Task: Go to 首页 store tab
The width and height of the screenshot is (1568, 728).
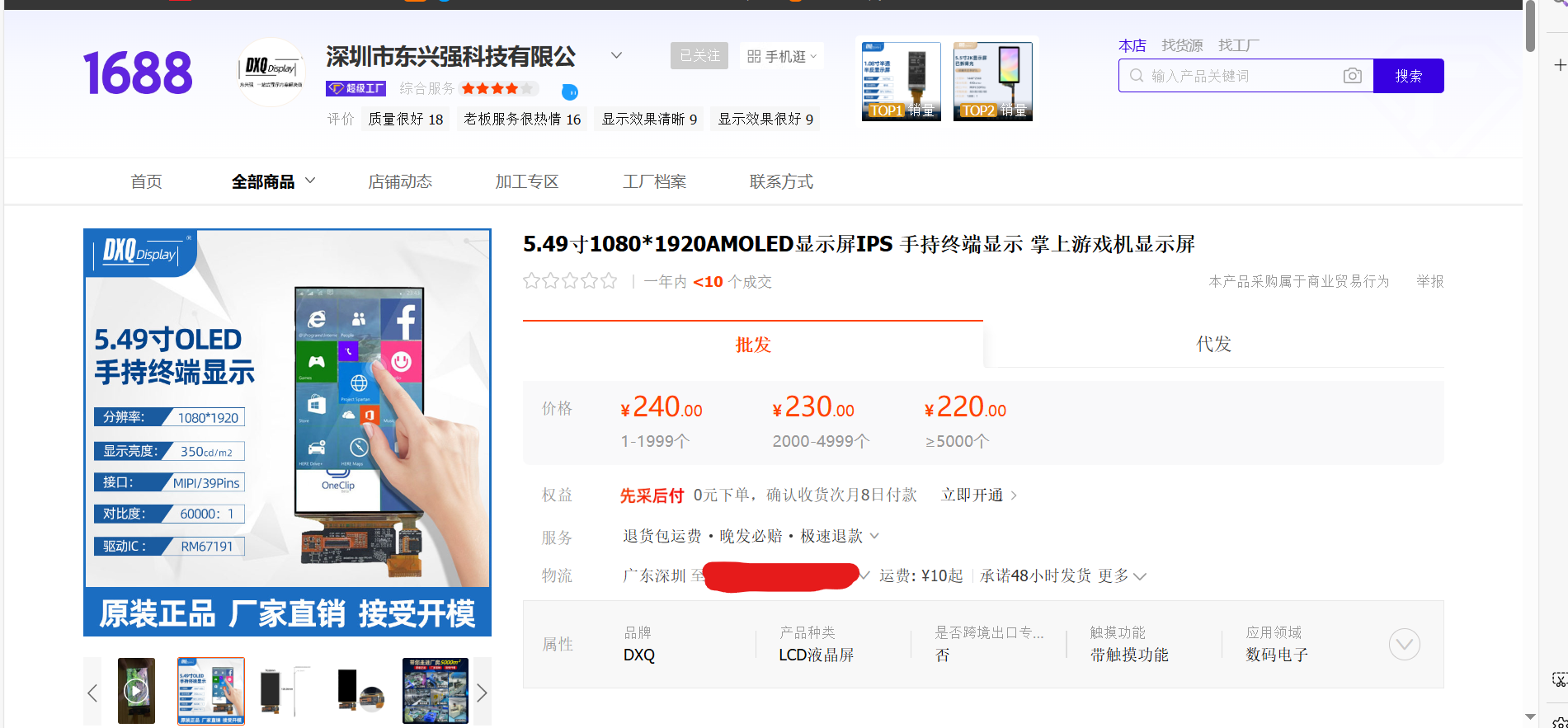Action: tap(146, 181)
